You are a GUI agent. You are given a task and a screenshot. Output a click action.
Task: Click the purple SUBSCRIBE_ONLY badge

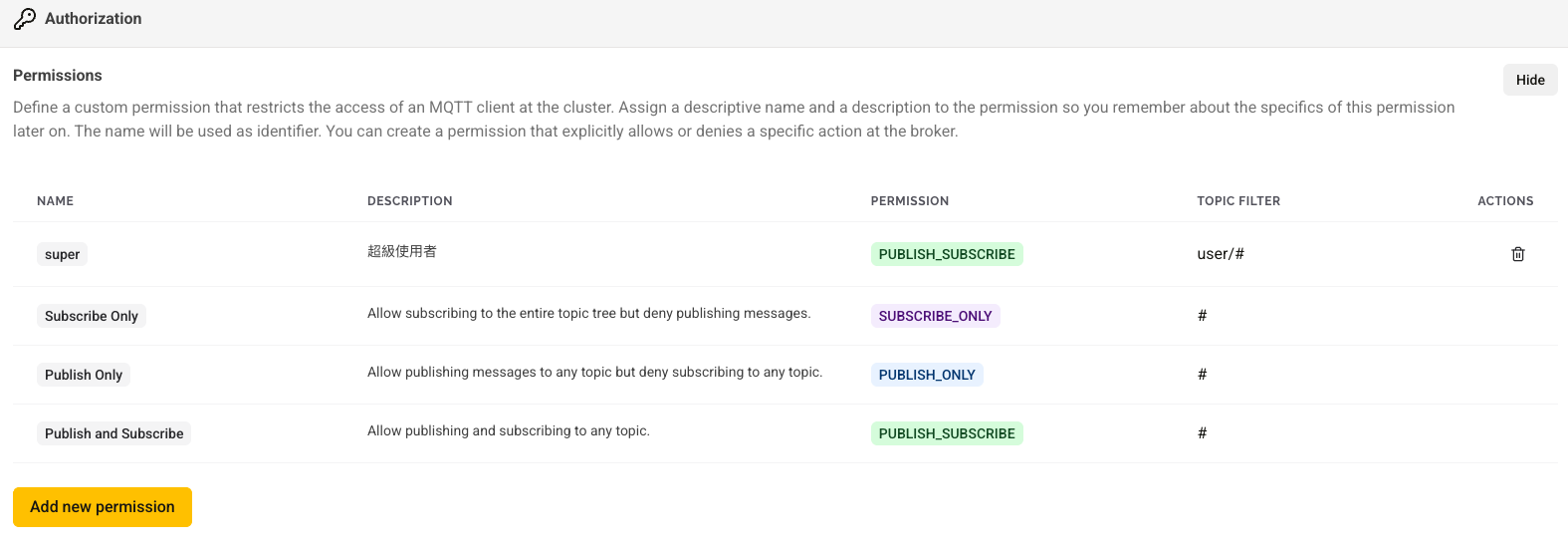pos(935,316)
